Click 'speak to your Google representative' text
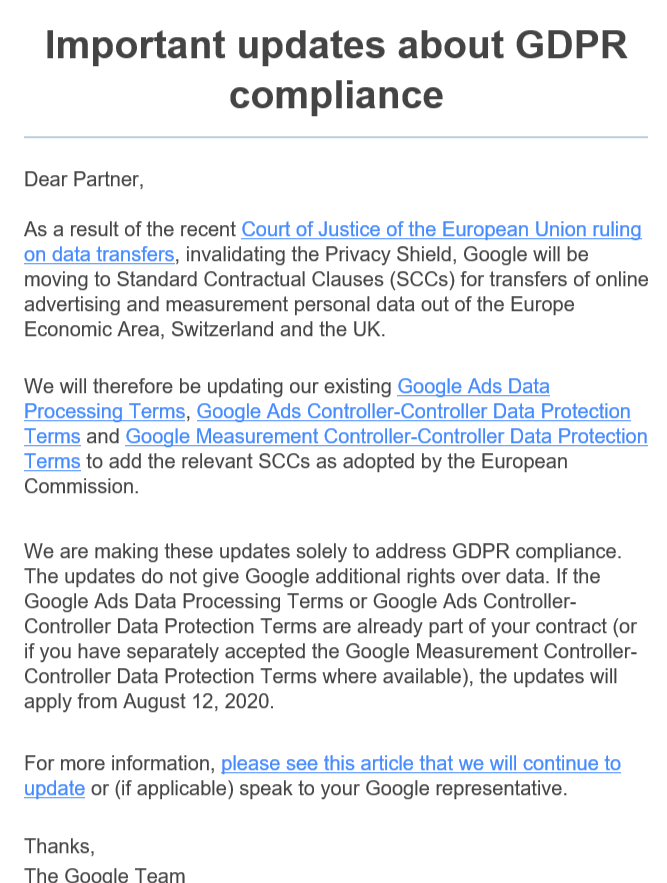667x883 pixels. 402,788
